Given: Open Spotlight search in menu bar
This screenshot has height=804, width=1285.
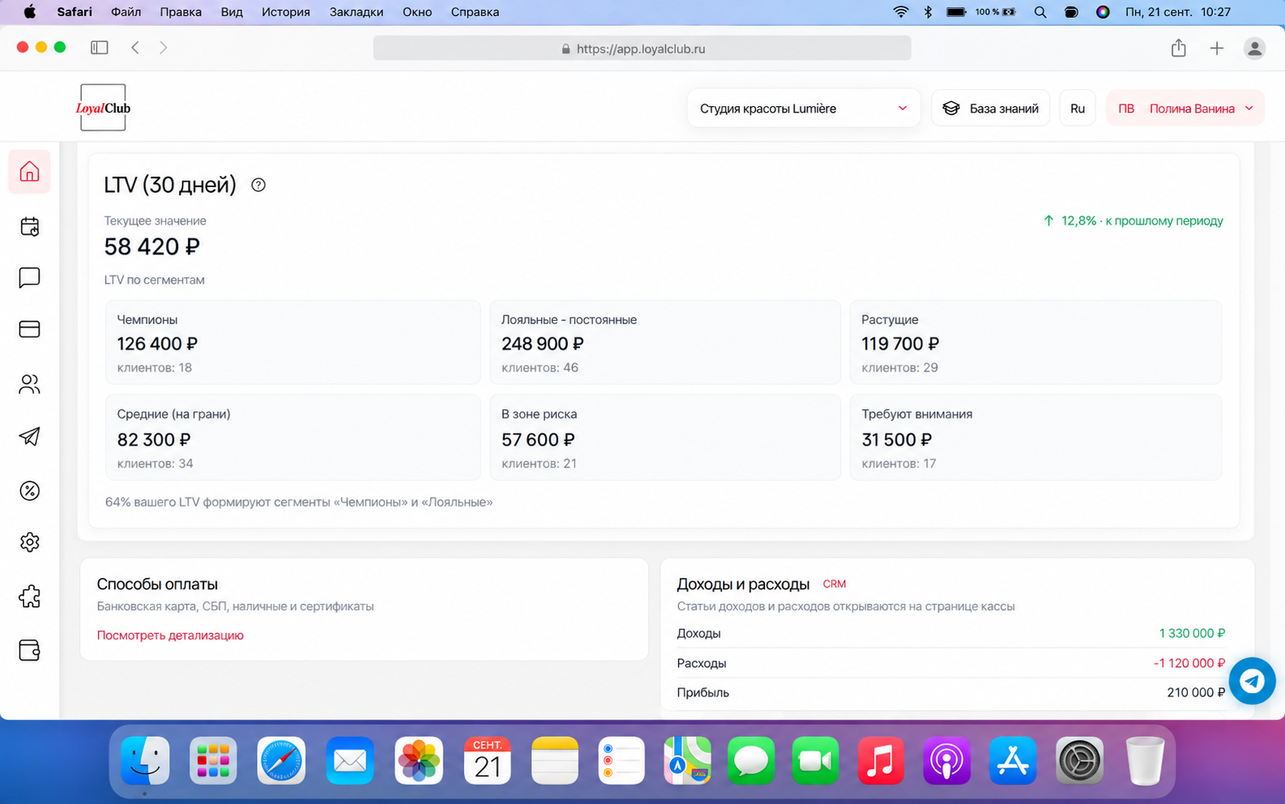Looking at the screenshot, I should 1040,12.
